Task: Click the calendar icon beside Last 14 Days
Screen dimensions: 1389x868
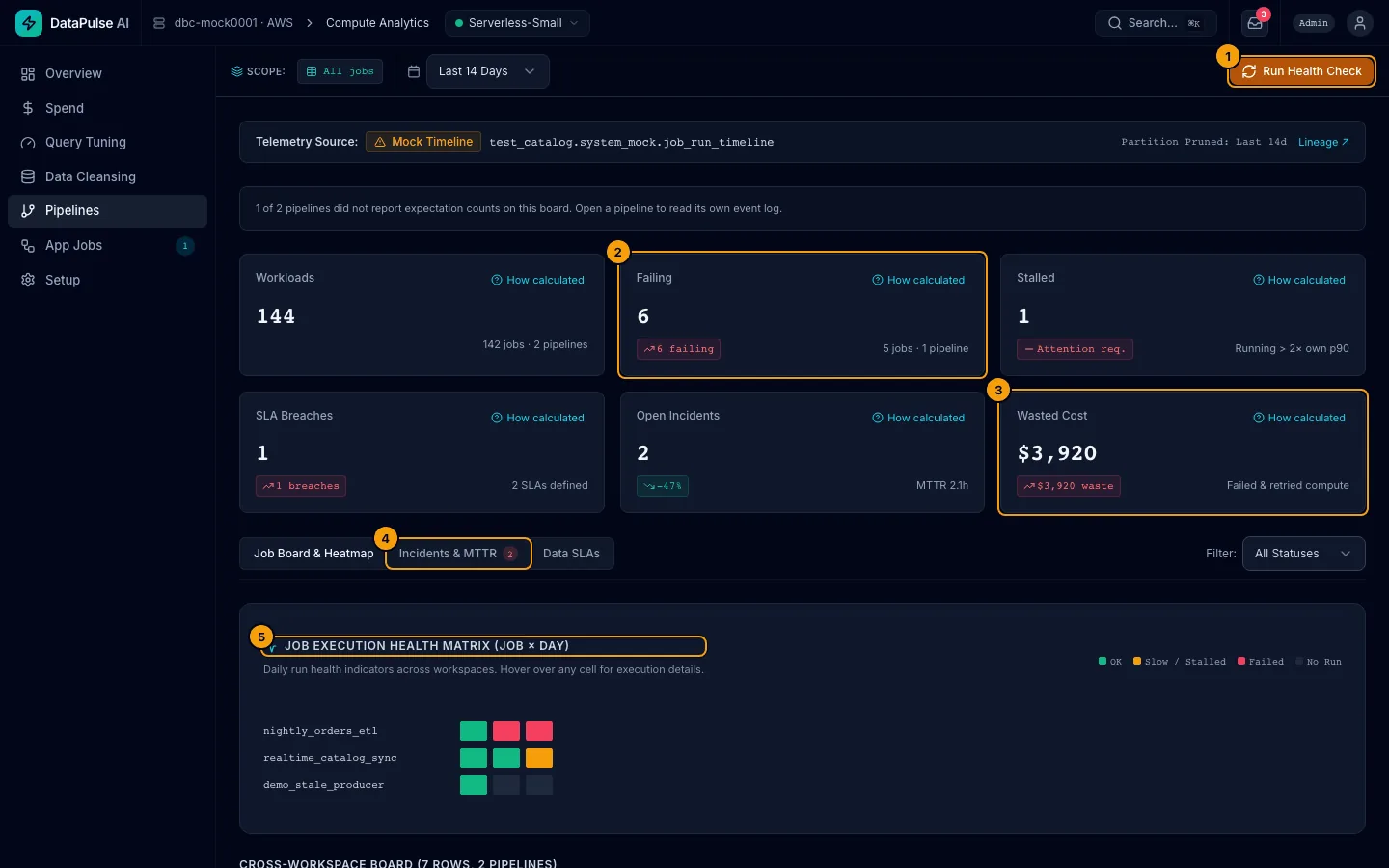Action: click(x=414, y=71)
